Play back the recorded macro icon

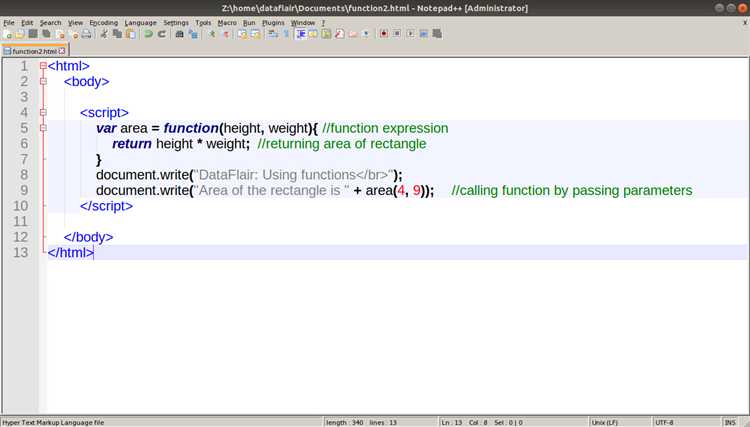[x=410, y=34]
